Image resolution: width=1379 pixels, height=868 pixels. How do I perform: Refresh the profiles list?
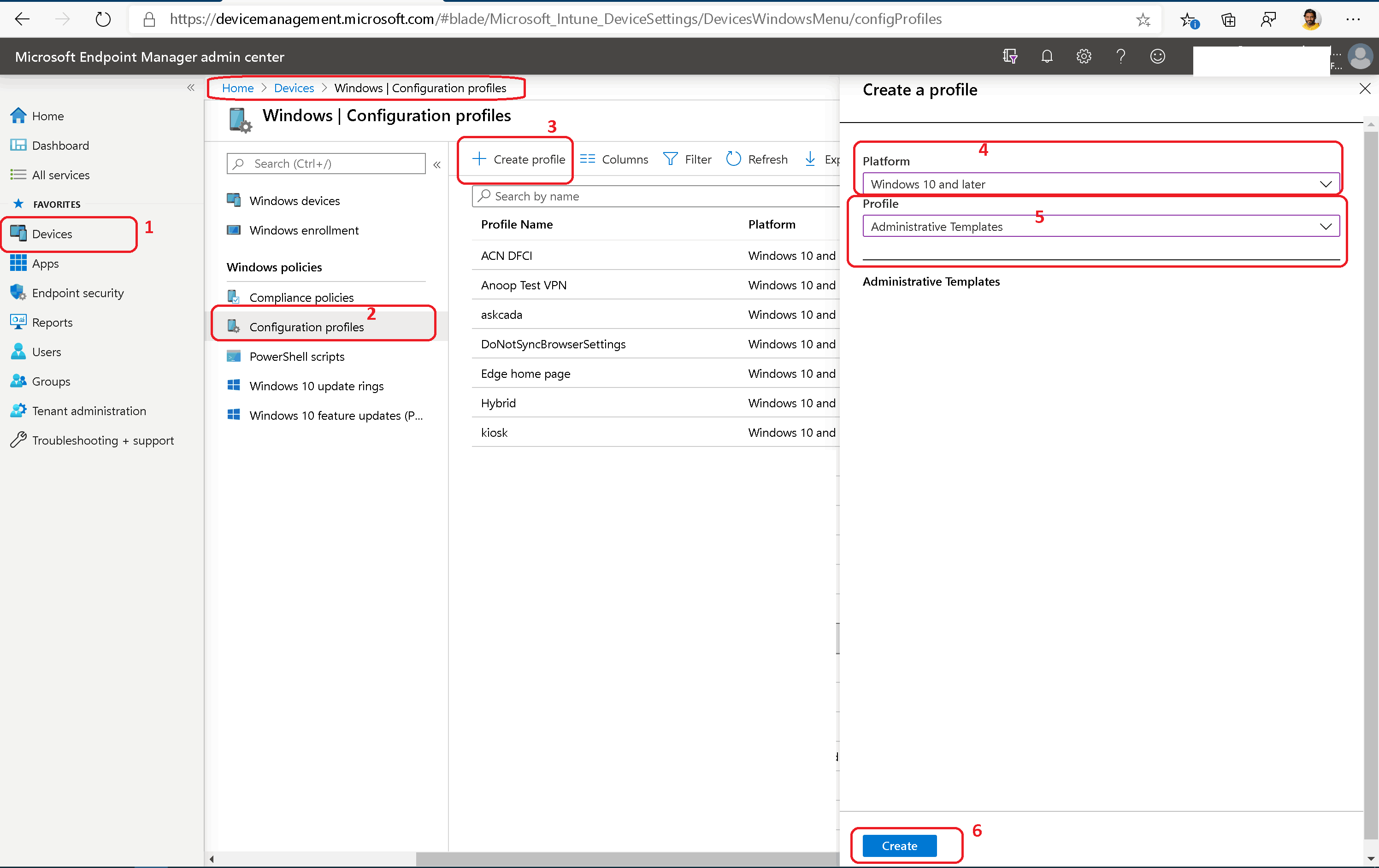coord(757,159)
